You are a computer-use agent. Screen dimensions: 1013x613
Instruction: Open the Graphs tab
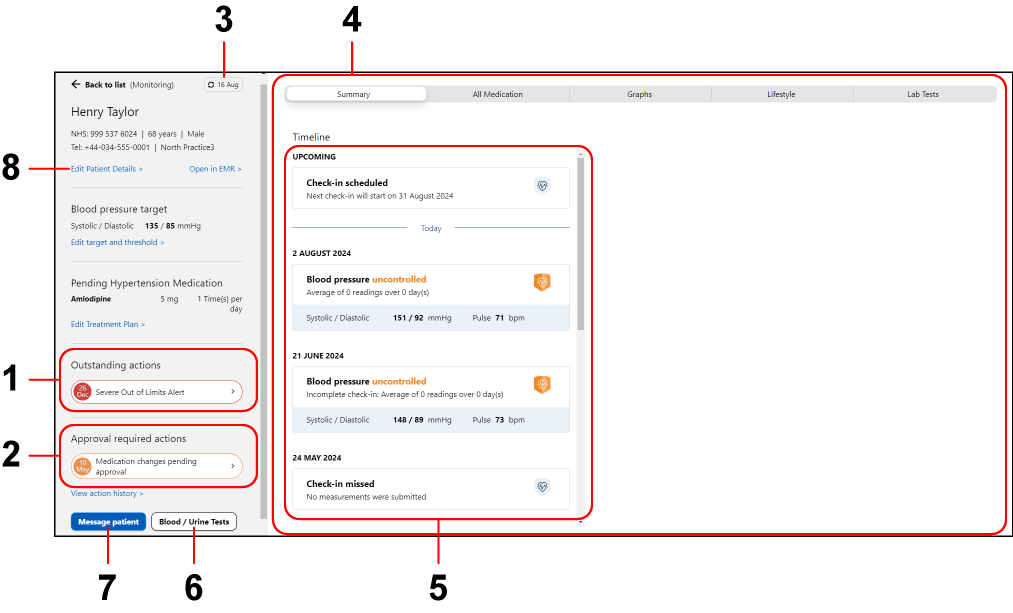(x=640, y=94)
